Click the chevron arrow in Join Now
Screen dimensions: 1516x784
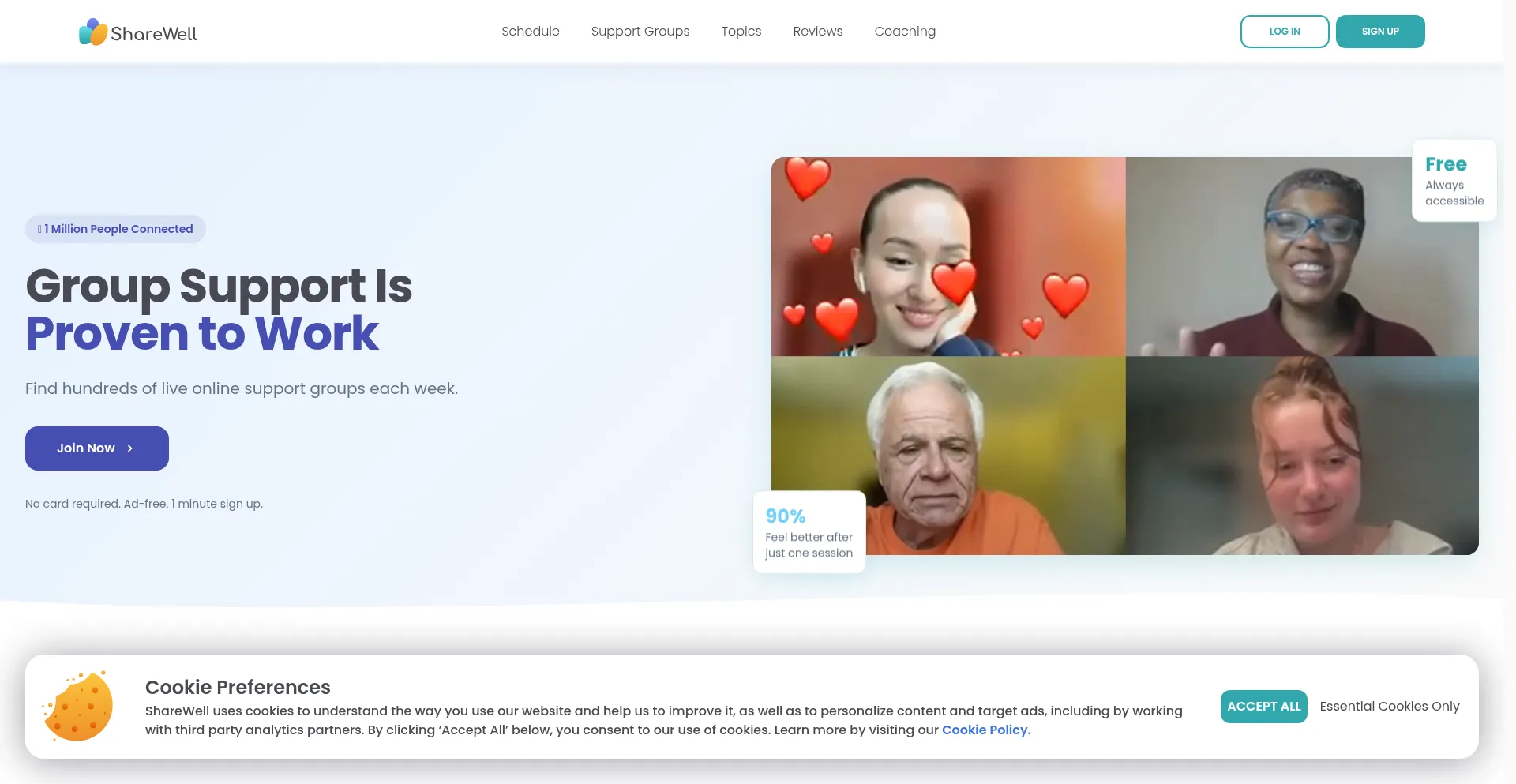point(130,448)
